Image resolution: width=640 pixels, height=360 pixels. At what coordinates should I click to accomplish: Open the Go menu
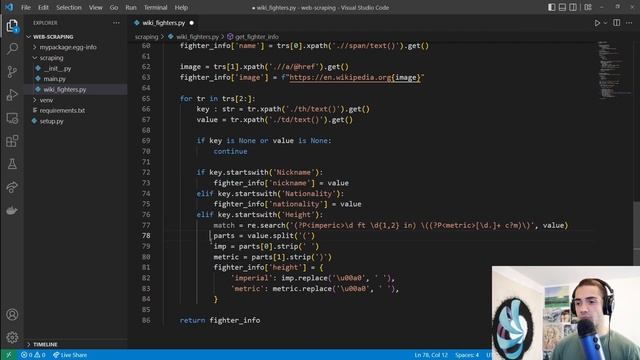point(114,7)
